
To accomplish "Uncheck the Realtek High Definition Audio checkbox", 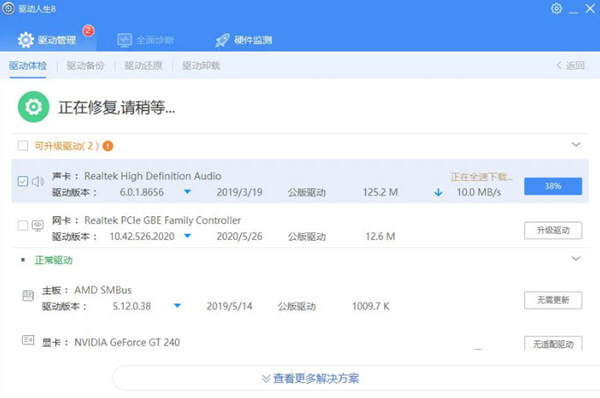I will pyautogui.click(x=23, y=181).
